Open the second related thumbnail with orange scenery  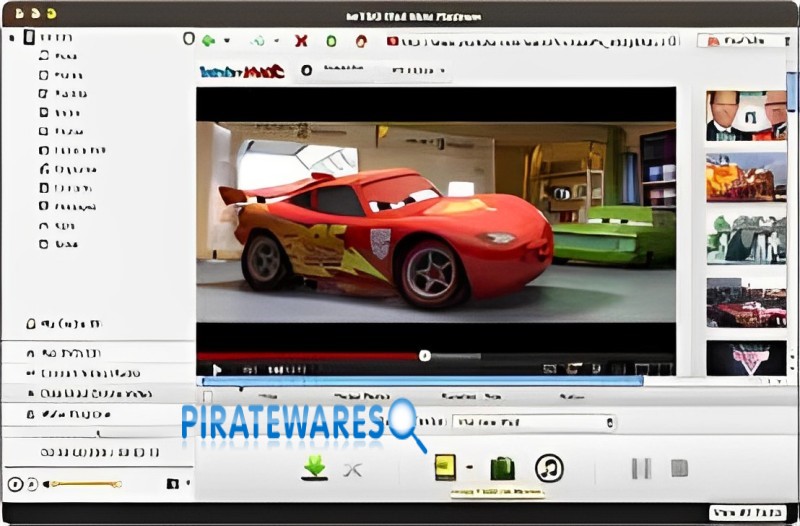746,177
